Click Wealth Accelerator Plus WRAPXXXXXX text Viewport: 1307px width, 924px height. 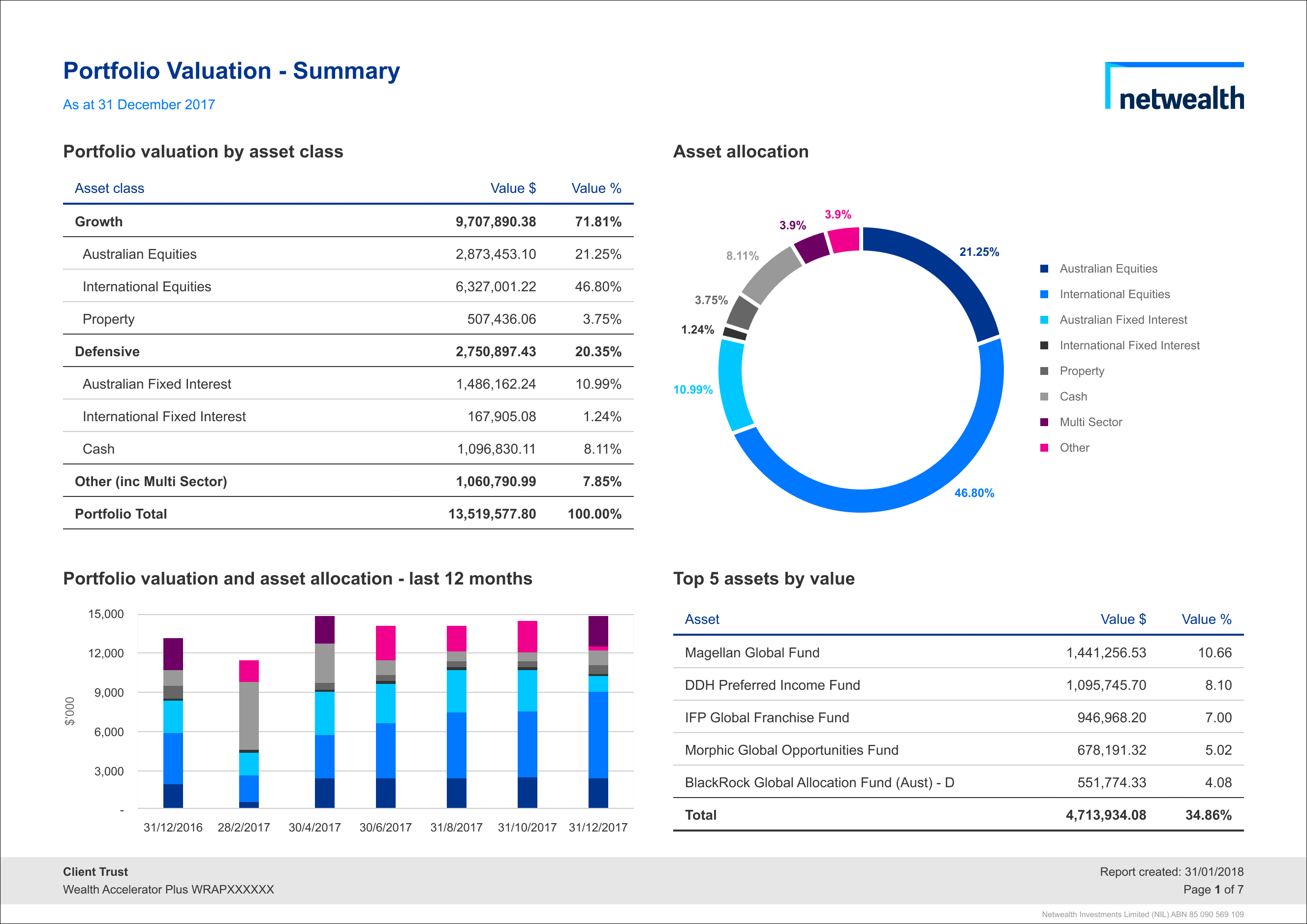(x=168, y=889)
